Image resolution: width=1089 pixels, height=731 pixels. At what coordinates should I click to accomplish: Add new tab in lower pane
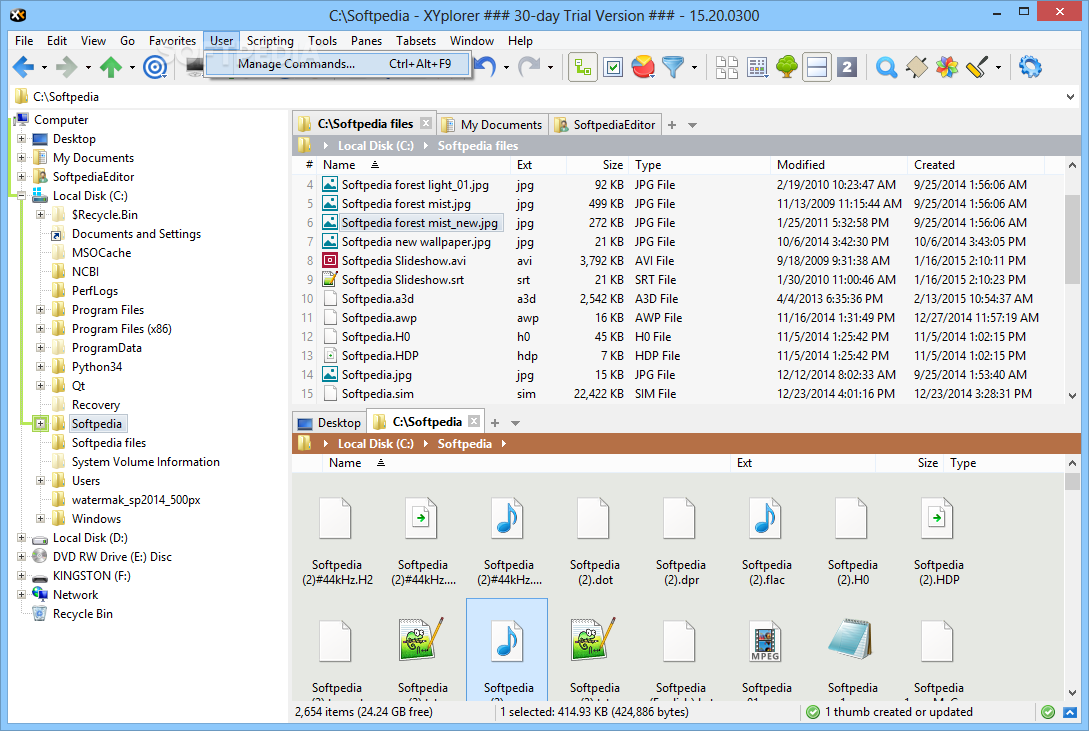pyautogui.click(x=494, y=423)
